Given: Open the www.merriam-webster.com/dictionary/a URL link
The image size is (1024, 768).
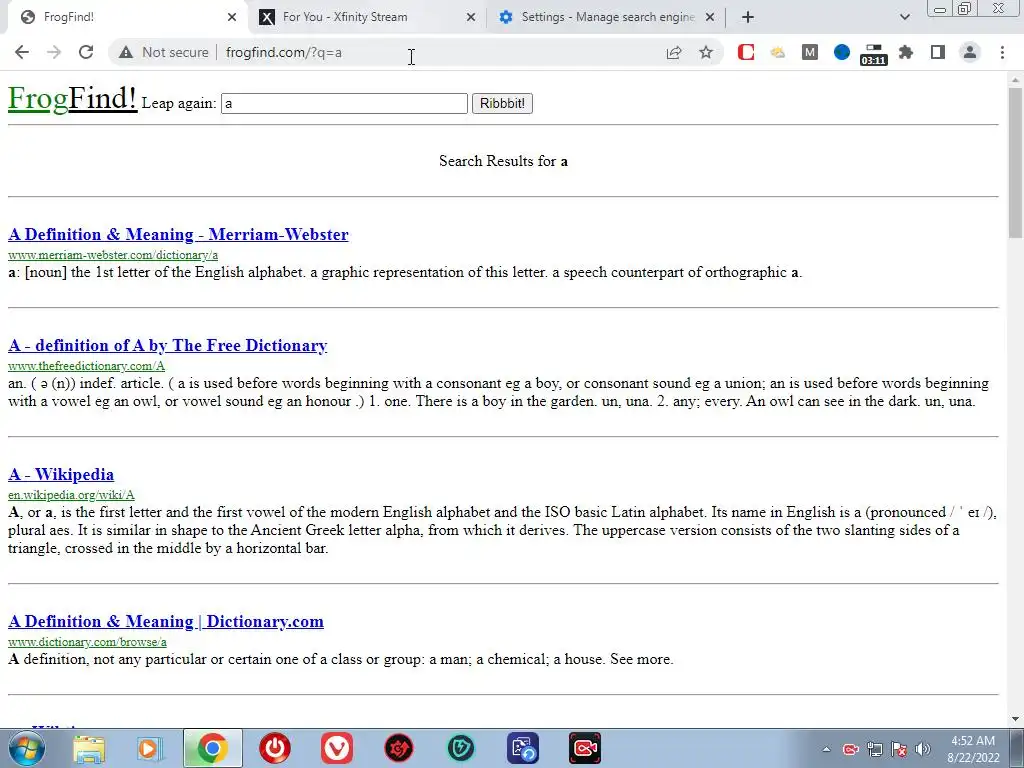Looking at the screenshot, I should (113, 255).
